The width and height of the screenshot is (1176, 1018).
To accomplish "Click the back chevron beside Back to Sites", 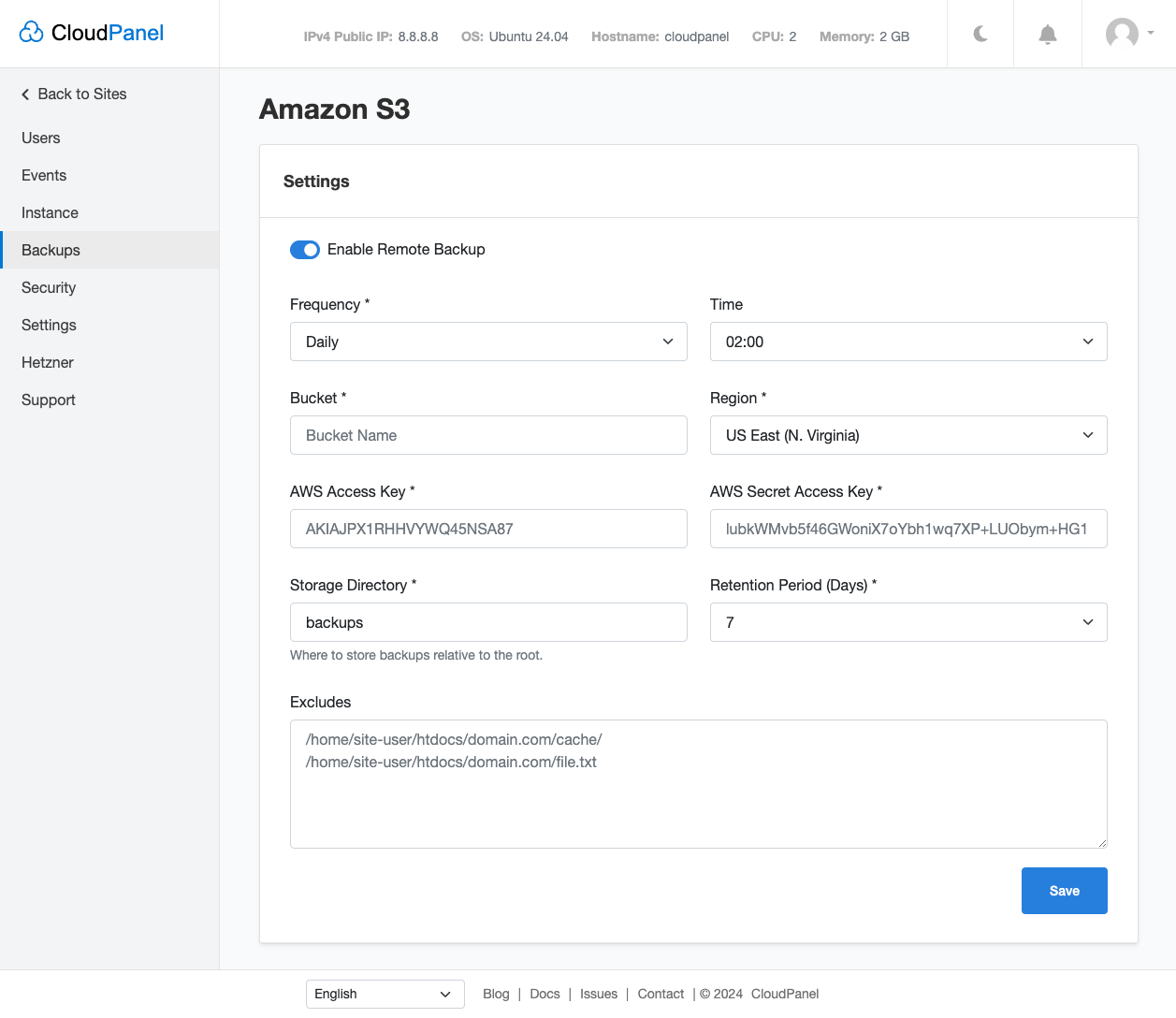I will [x=24, y=94].
